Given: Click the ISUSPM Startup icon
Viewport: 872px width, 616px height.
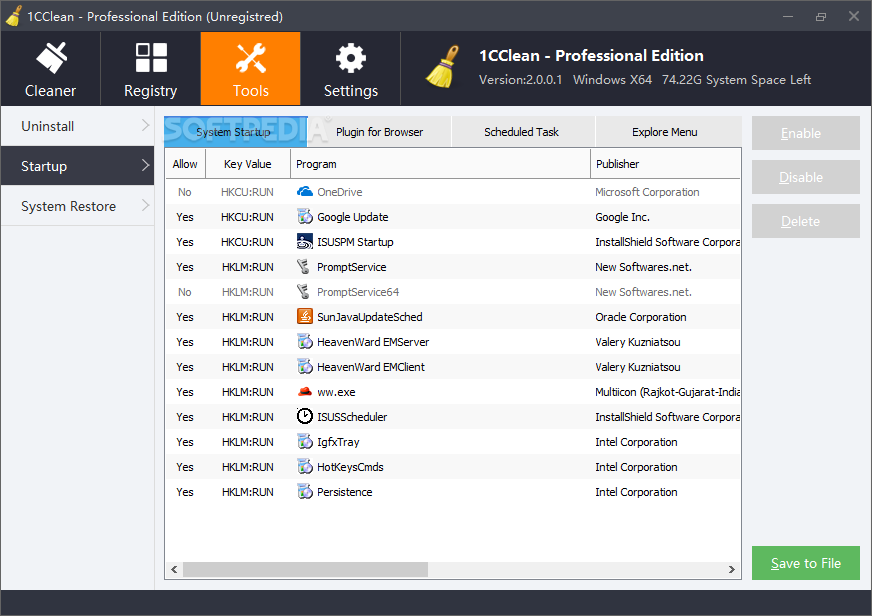Looking at the screenshot, I should 305,242.
